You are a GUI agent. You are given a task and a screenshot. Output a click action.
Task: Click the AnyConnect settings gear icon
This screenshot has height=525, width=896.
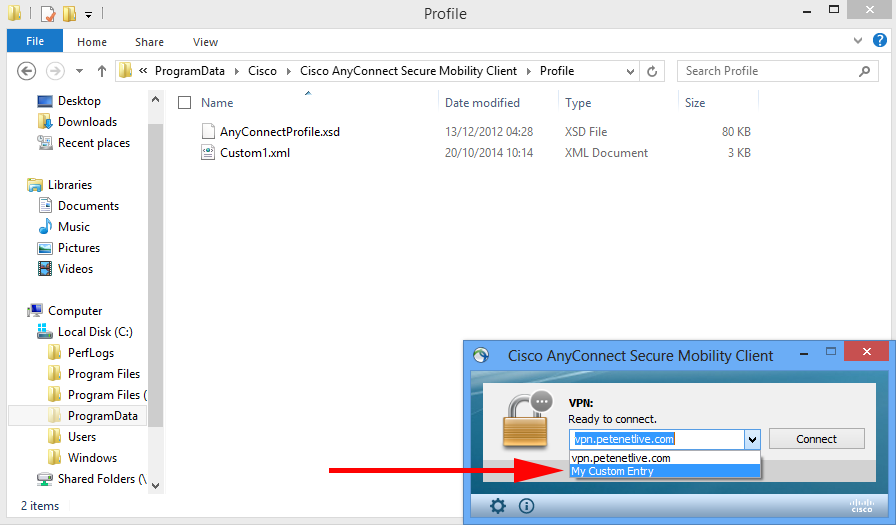click(x=498, y=506)
